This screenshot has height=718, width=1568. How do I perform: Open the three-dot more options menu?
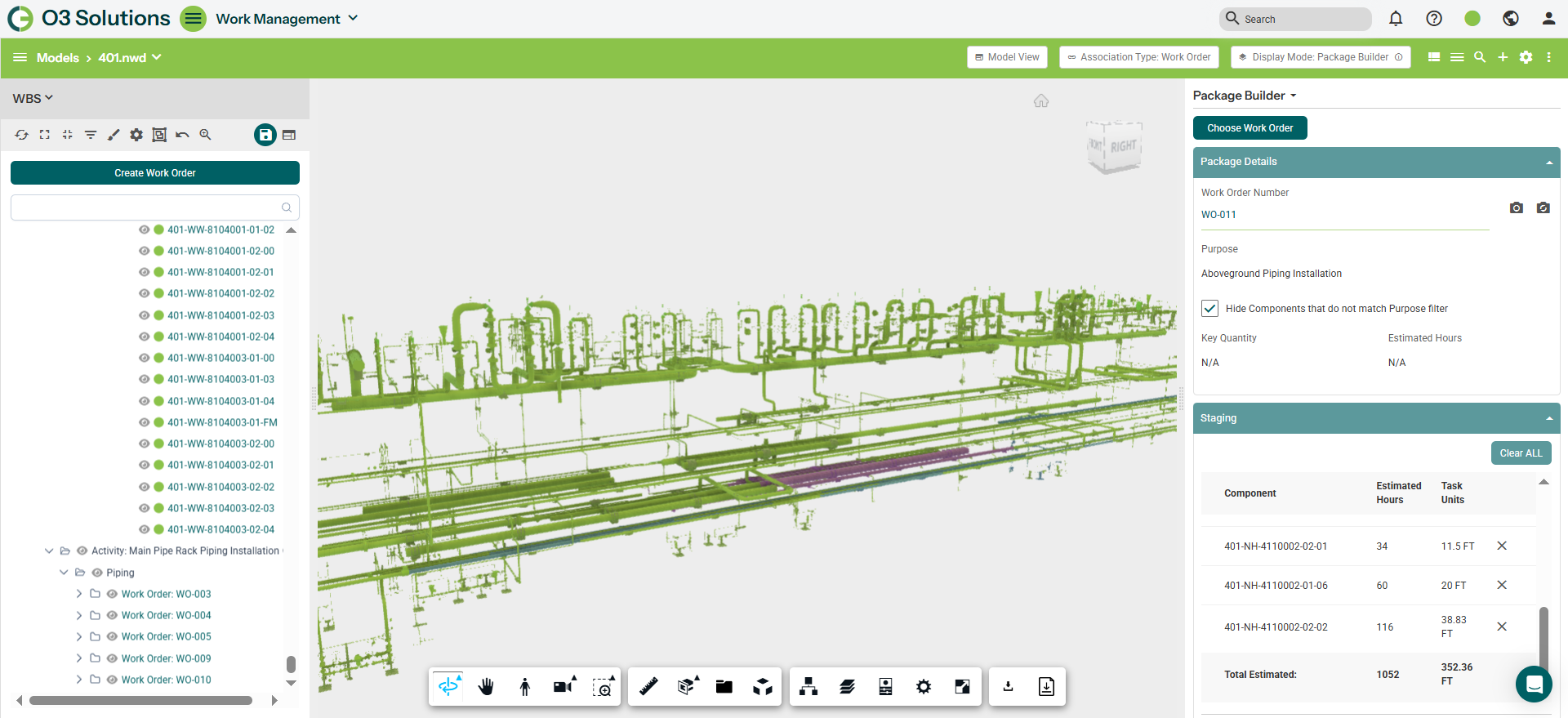click(x=1548, y=57)
